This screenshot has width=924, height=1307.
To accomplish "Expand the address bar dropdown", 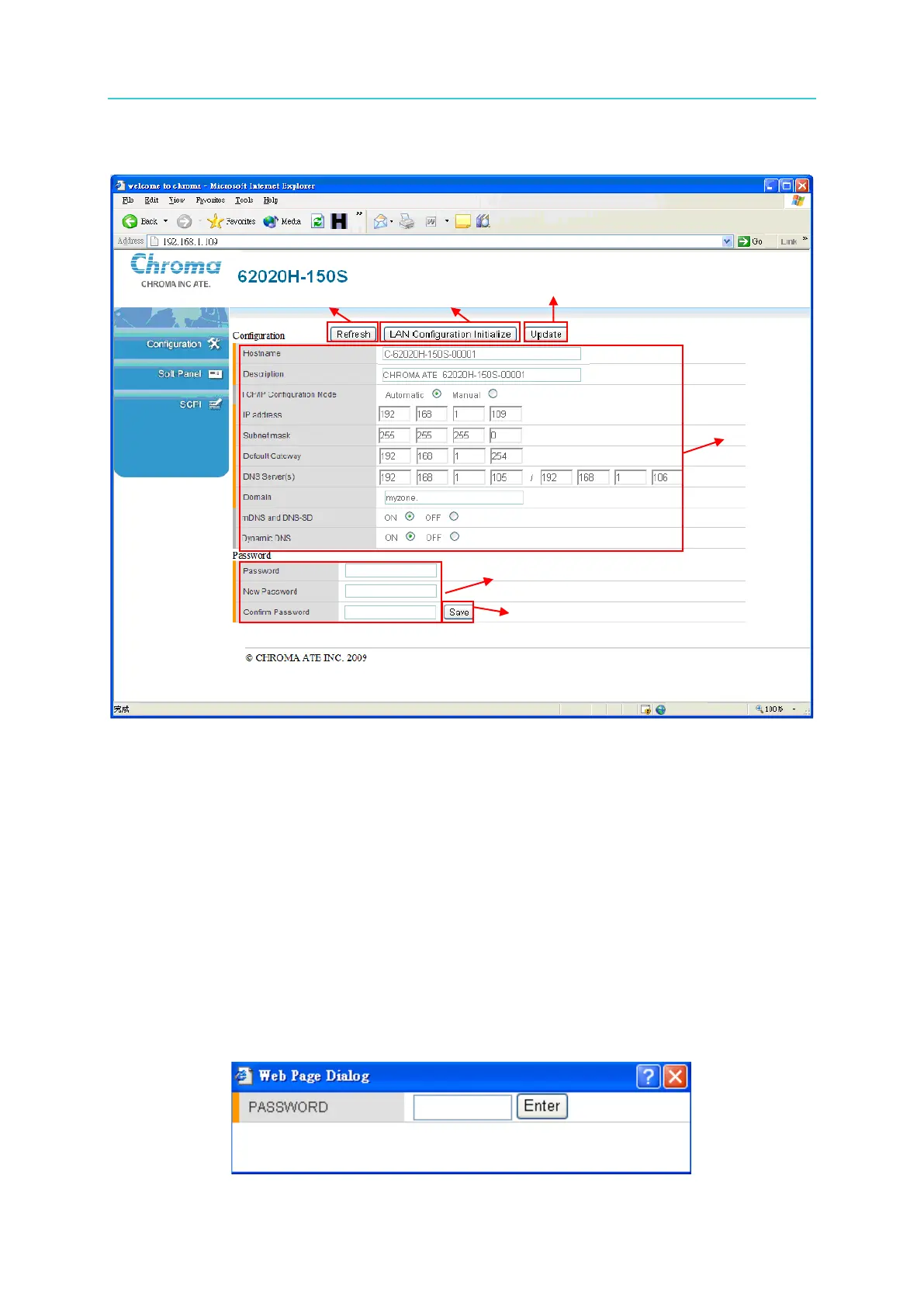I will (727, 241).
